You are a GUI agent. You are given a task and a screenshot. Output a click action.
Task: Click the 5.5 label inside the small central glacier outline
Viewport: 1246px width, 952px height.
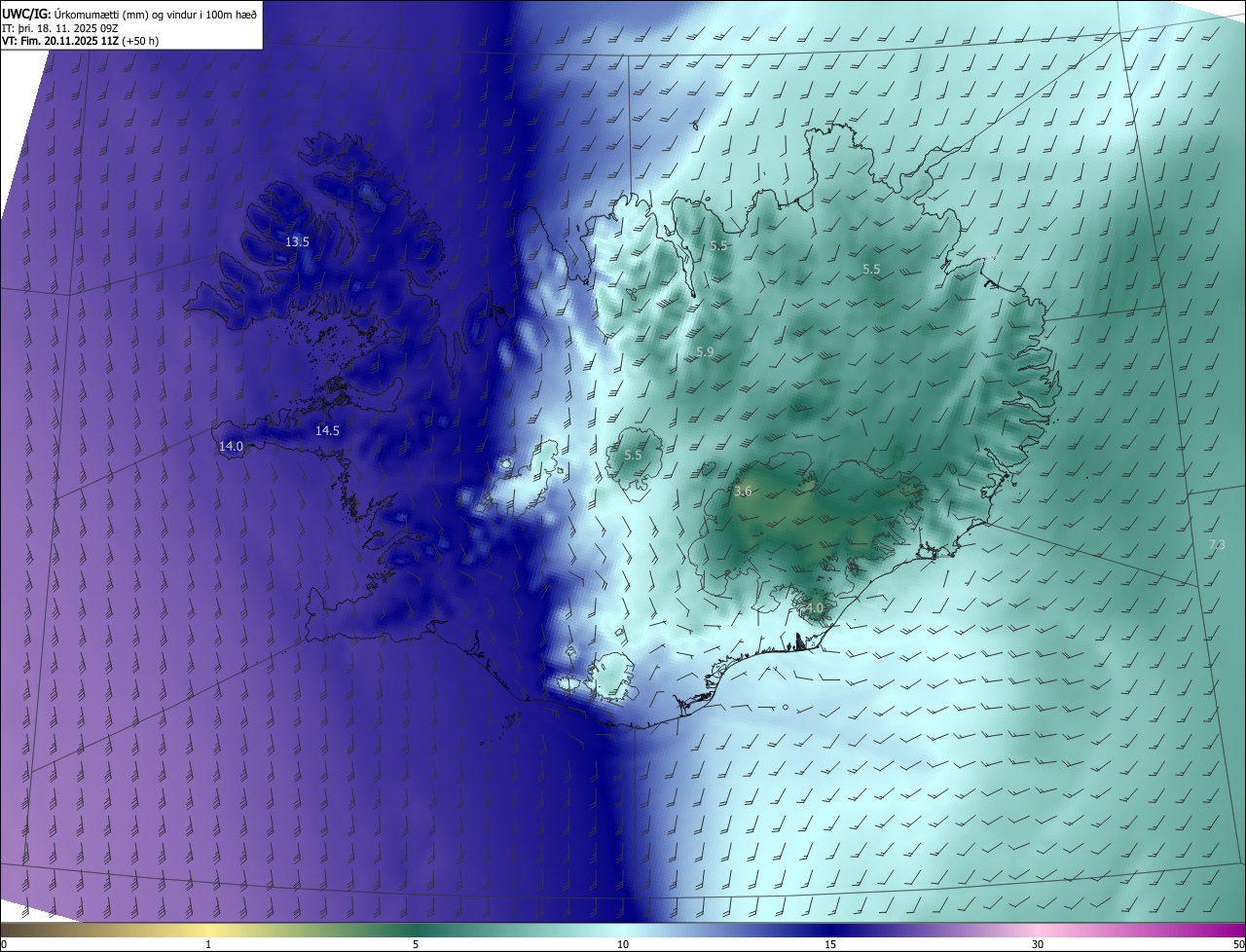pyautogui.click(x=633, y=455)
